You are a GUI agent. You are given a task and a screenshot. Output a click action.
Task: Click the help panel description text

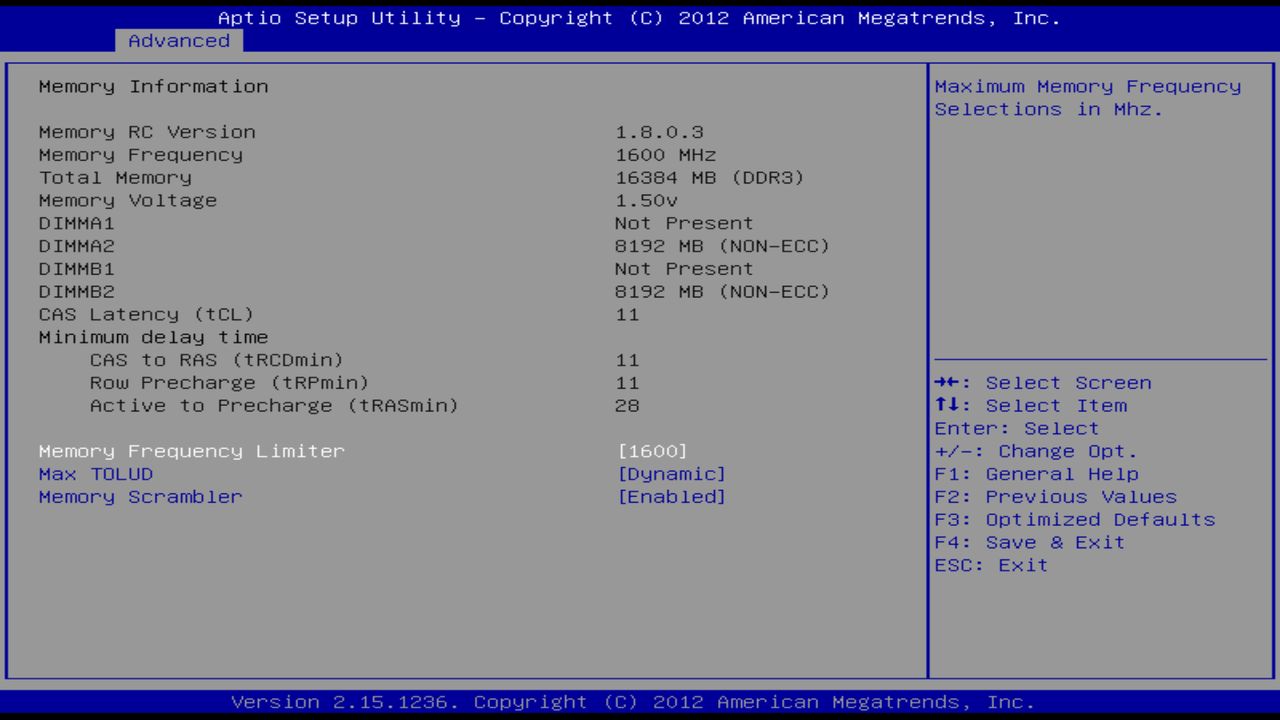(x=1087, y=97)
